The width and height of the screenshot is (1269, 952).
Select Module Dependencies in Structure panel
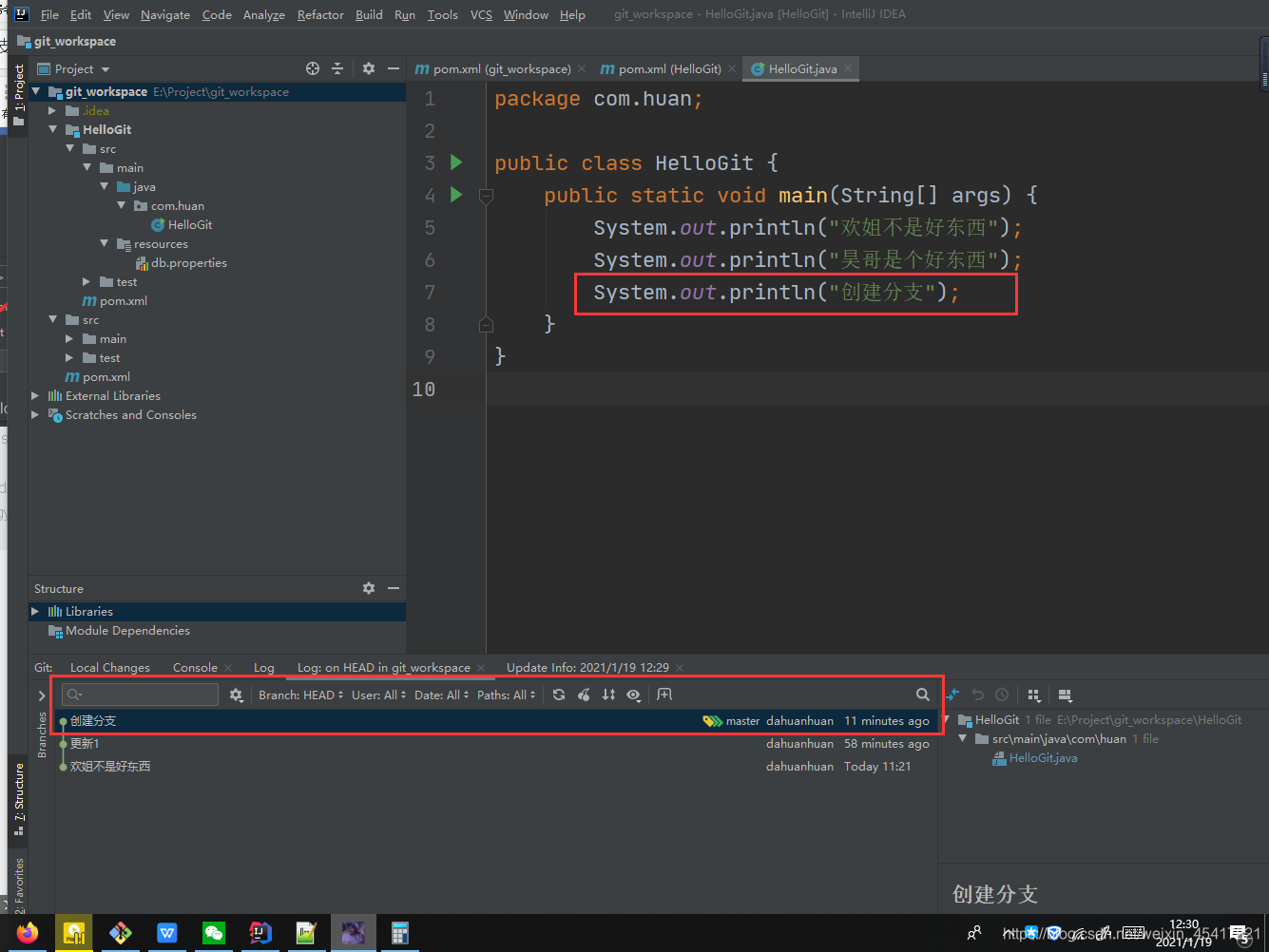127,630
